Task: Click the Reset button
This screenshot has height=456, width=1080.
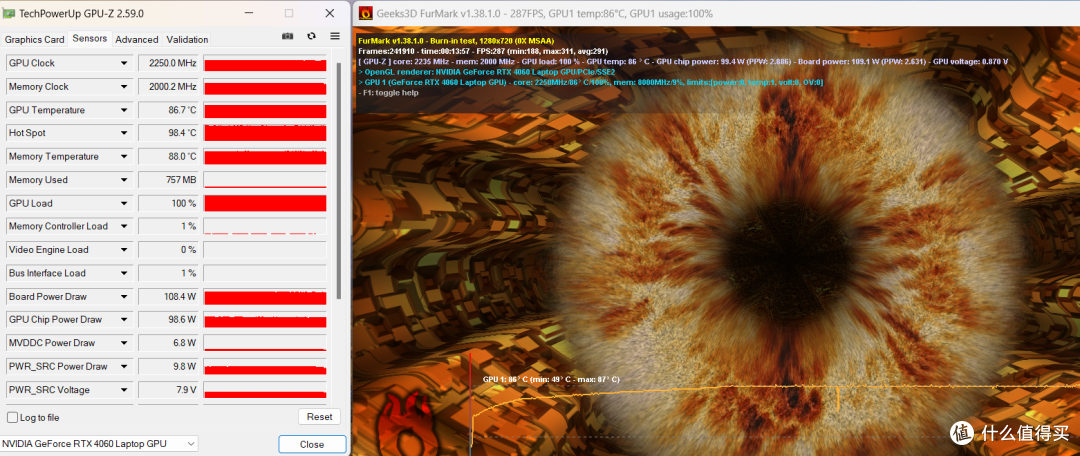Action: 320,417
